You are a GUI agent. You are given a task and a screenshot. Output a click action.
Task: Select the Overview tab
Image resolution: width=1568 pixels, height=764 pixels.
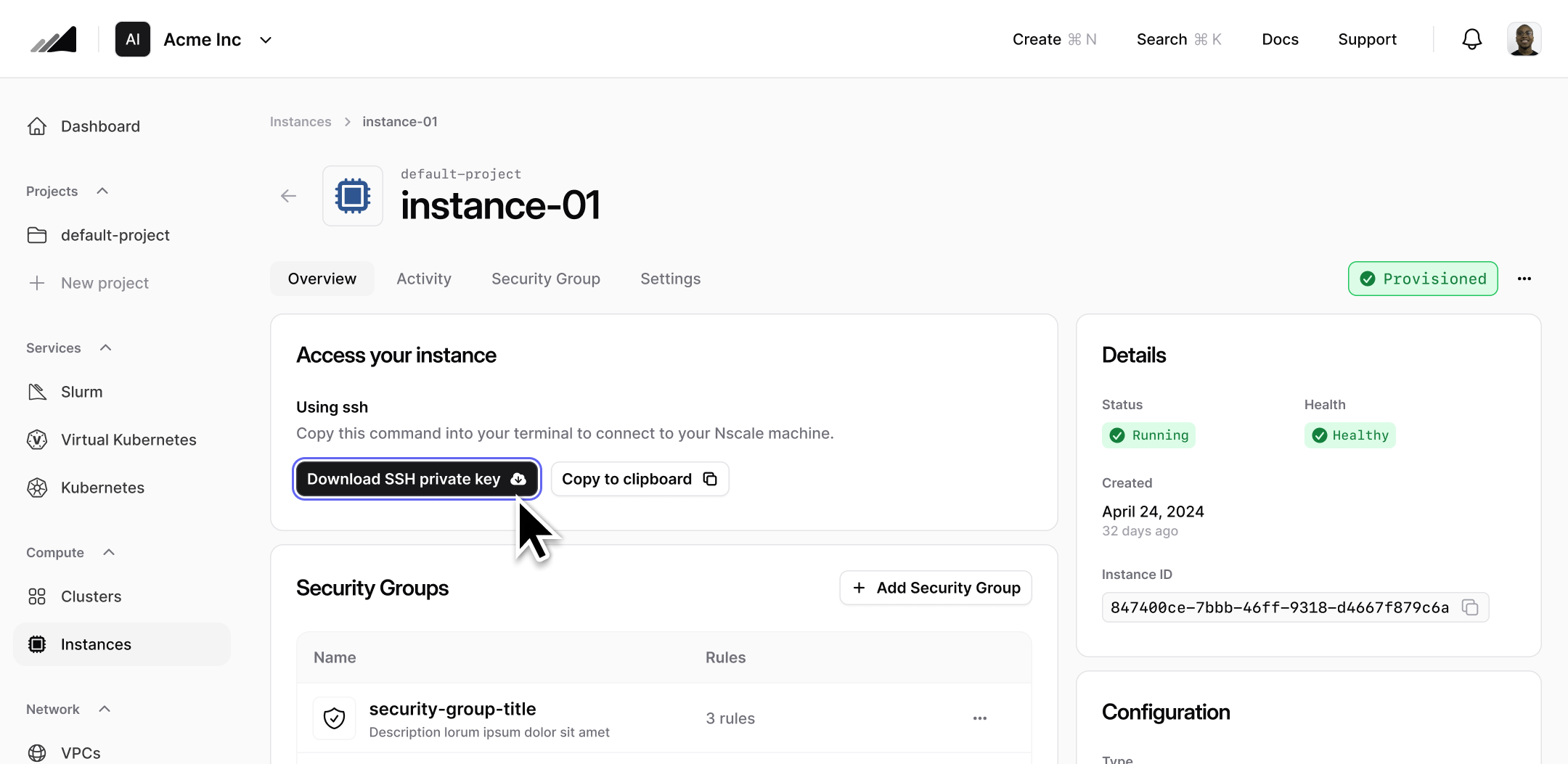pos(322,279)
